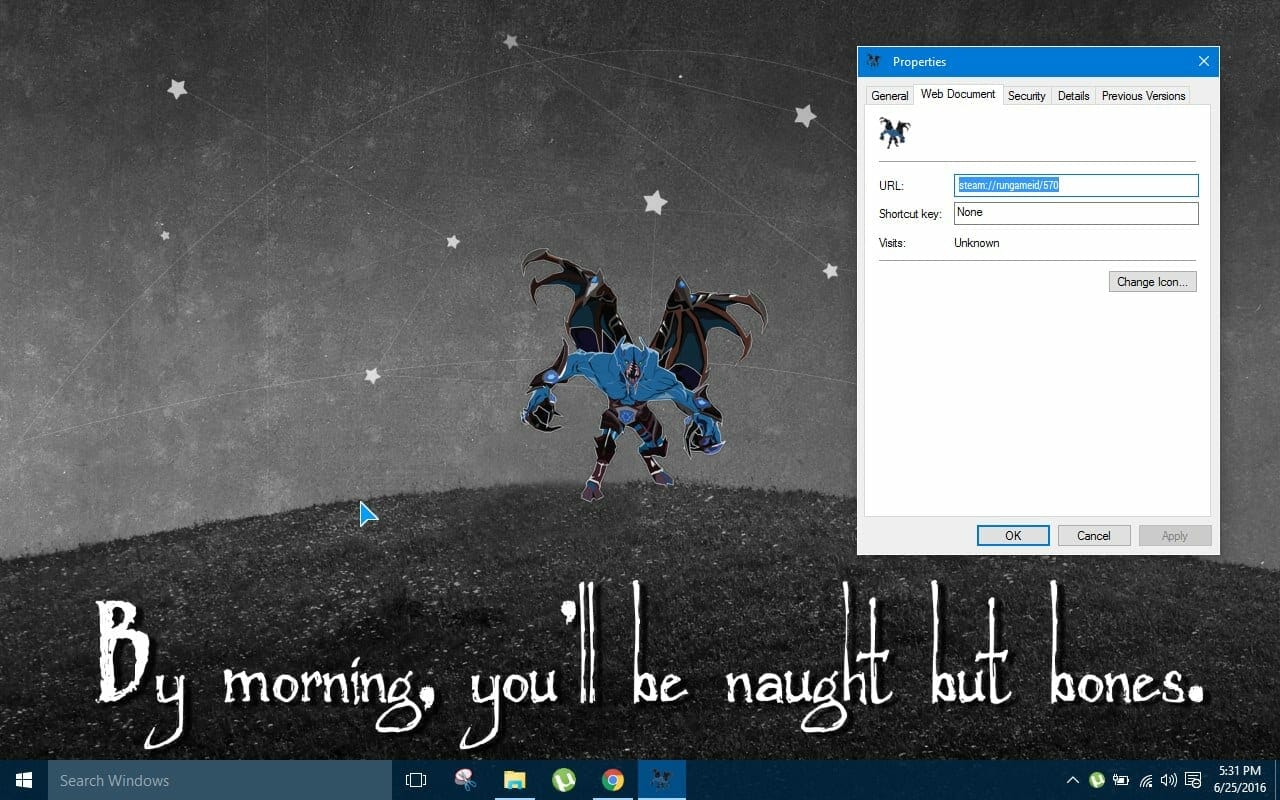1280x800 pixels.
Task: Click the Change Icon... button
Action: (1152, 282)
